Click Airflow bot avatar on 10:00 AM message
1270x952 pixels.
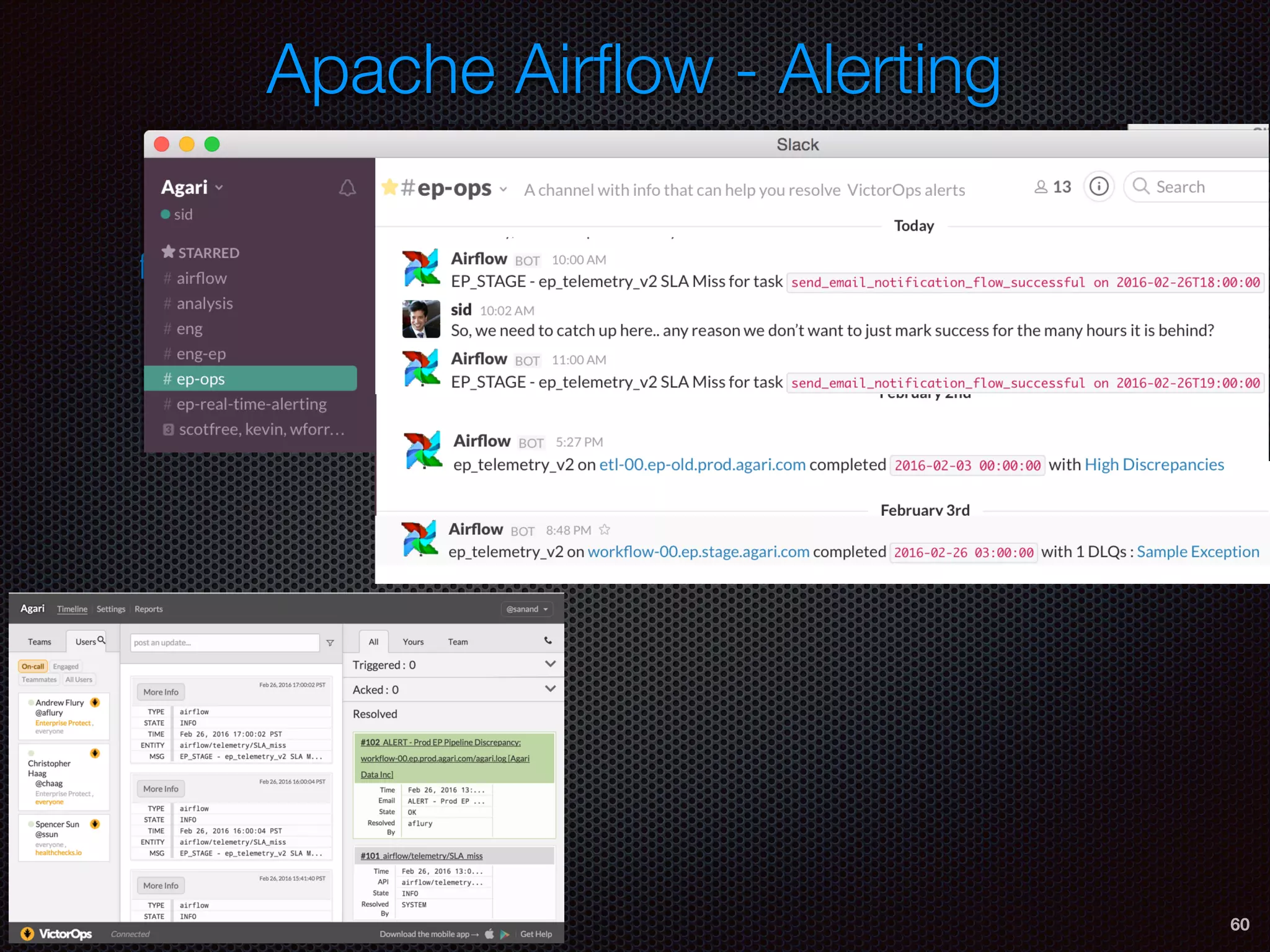click(x=421, y=268)
